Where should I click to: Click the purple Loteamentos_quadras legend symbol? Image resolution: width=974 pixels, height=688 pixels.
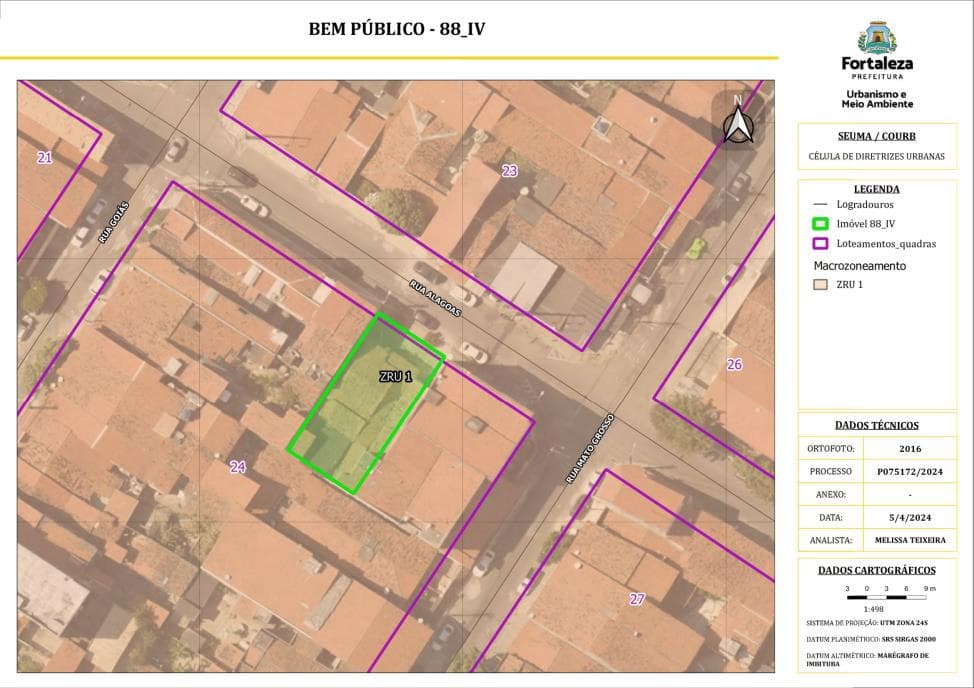[821, 243]
